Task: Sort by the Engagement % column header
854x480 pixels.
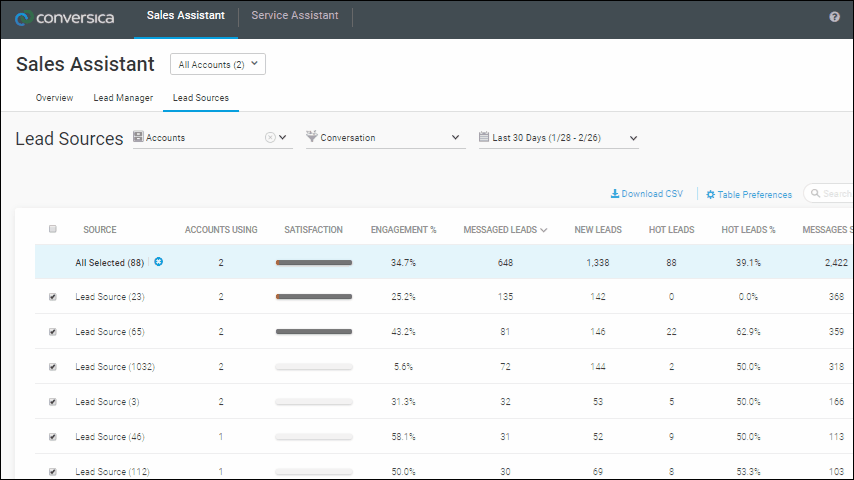Action: pyautogui.click(x=404, y=229)
